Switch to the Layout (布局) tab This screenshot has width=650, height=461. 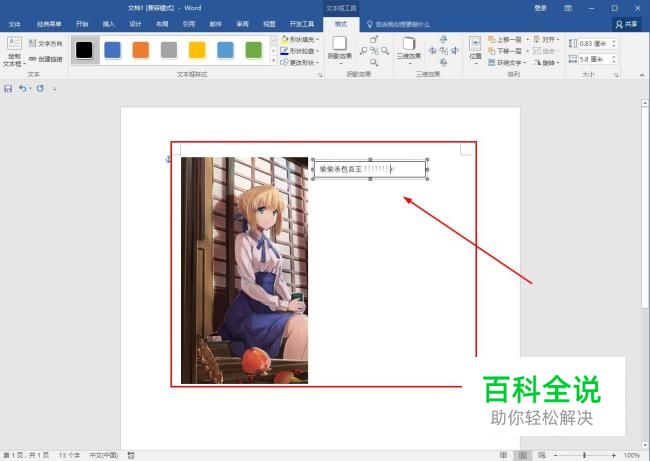pos(162,24)
